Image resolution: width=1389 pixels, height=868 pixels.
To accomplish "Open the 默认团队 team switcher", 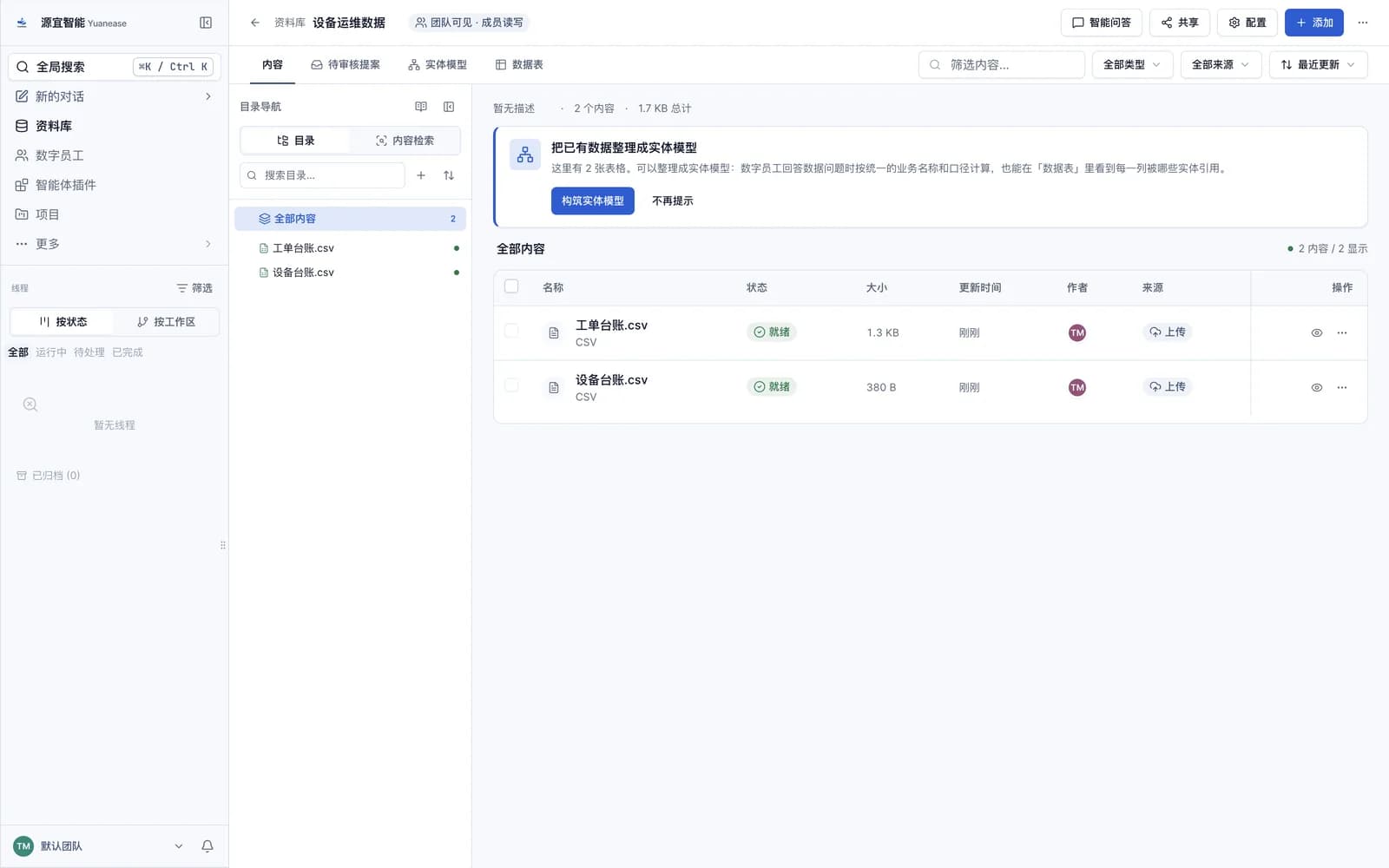I will (99, 846).
